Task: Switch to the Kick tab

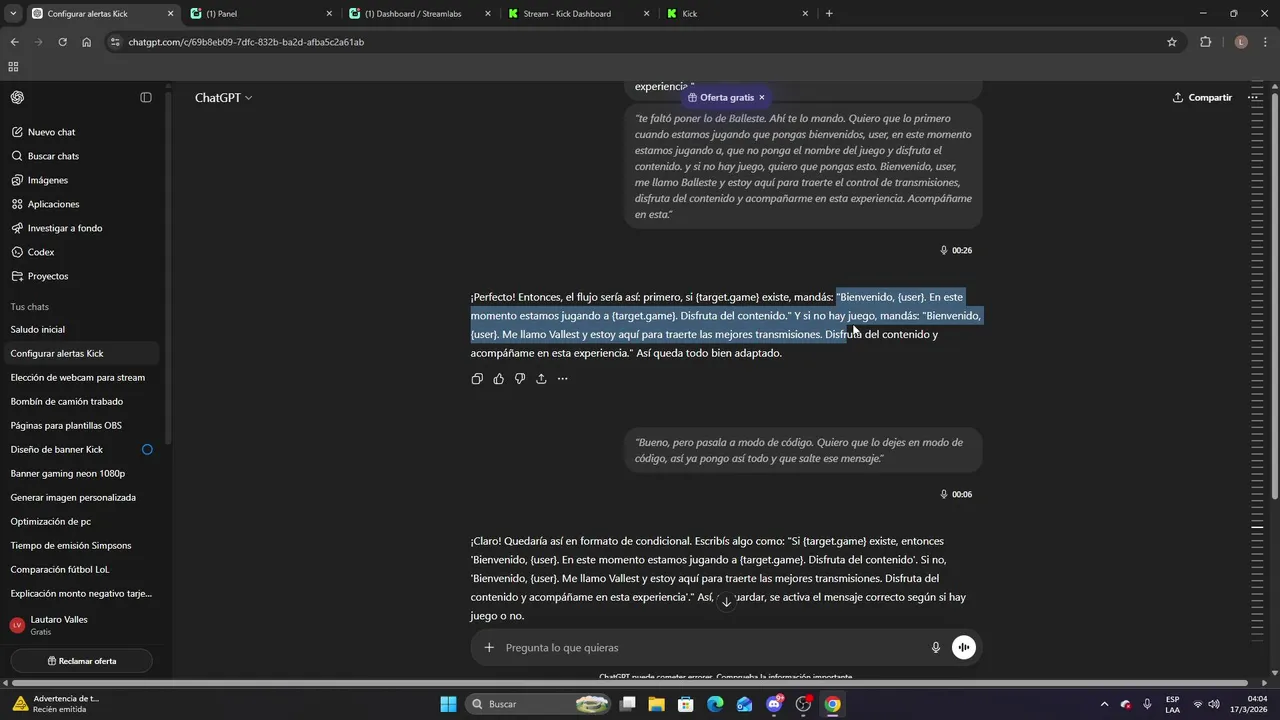Action: coord(737,14)
